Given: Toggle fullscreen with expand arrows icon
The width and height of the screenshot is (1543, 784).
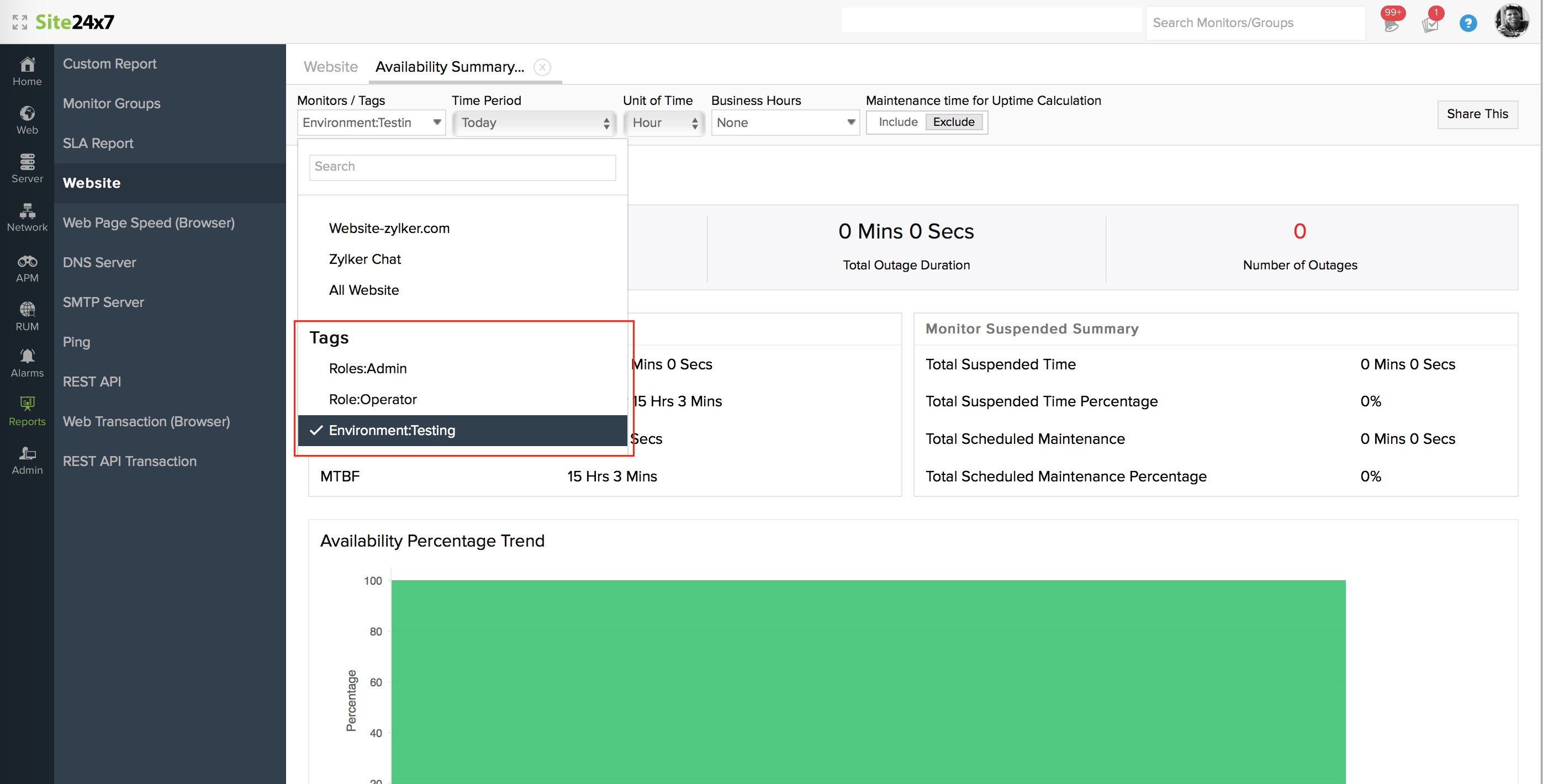Looking at the screenshot, I should point(19,22).
